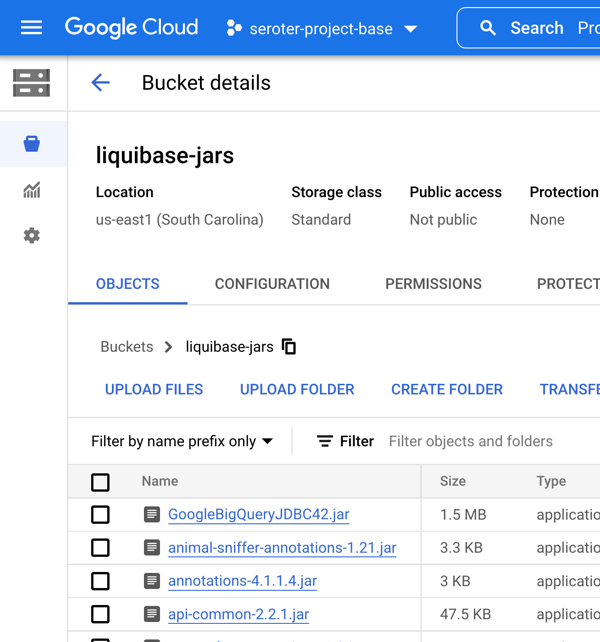Click the Buckets breadcrumb link
The height and width of the screenshot is (642, 600).
[x=127, y=347]
